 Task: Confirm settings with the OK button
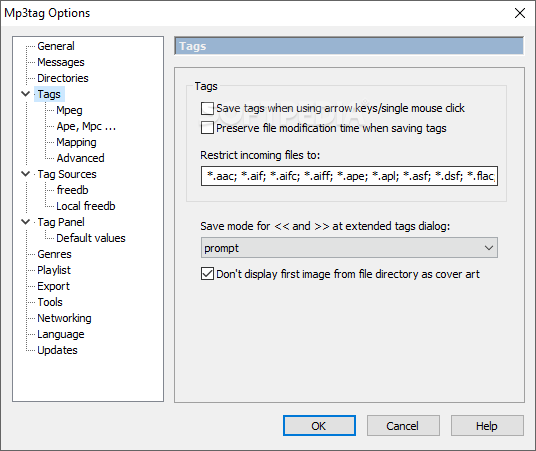pos(319,426)
